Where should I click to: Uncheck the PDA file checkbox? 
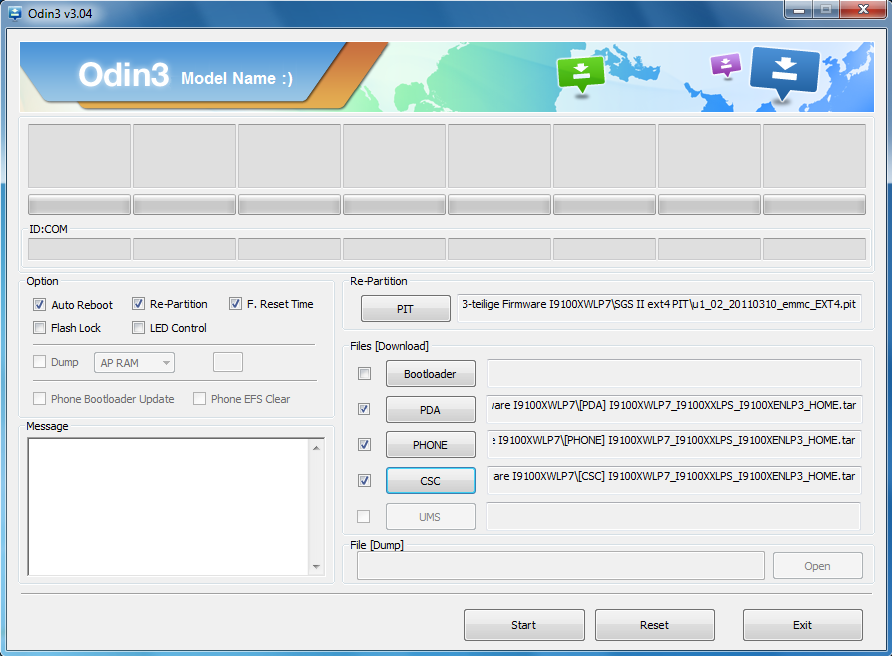364,409
